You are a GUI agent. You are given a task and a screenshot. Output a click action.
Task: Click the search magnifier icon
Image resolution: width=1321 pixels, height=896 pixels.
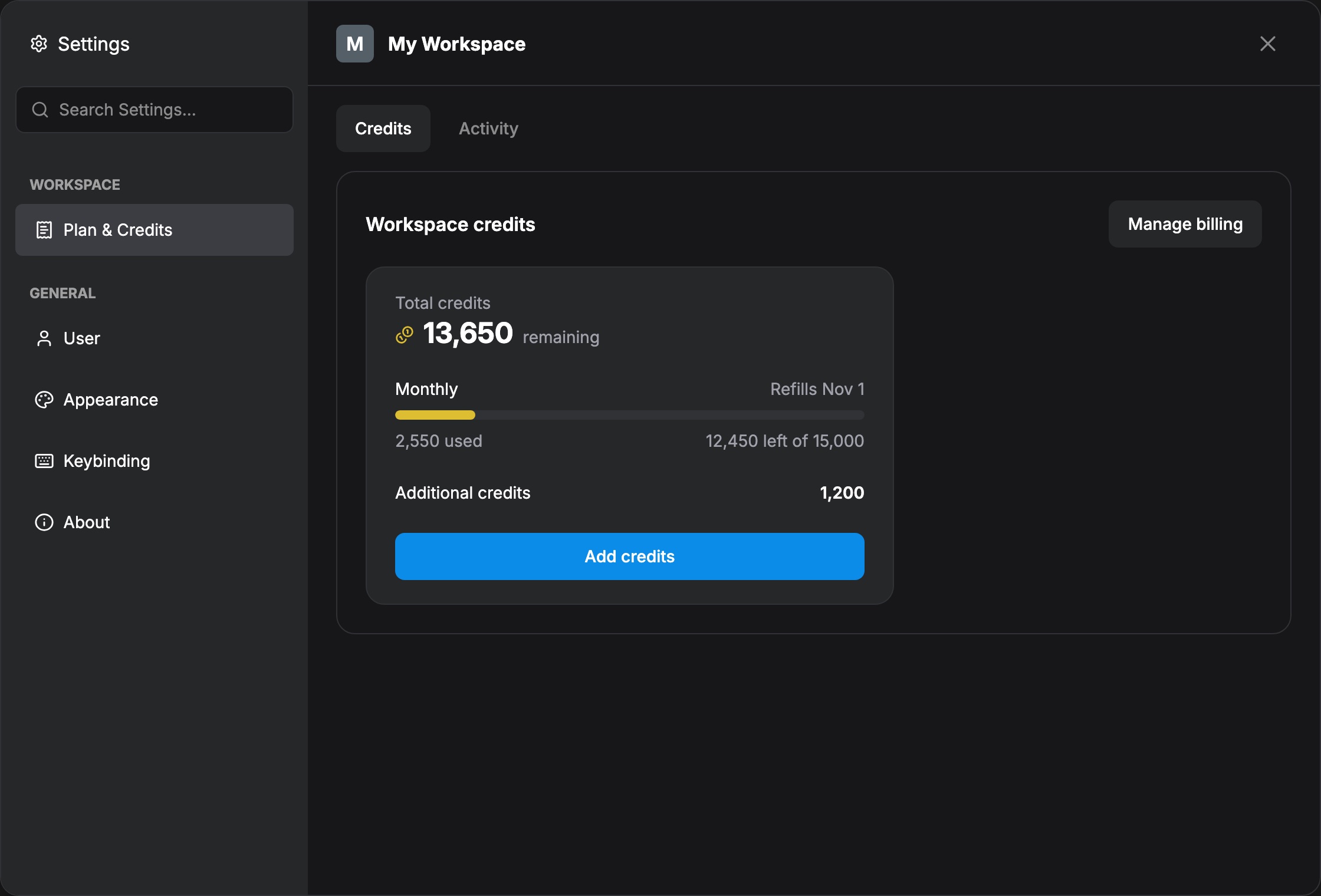click(40, 110)
